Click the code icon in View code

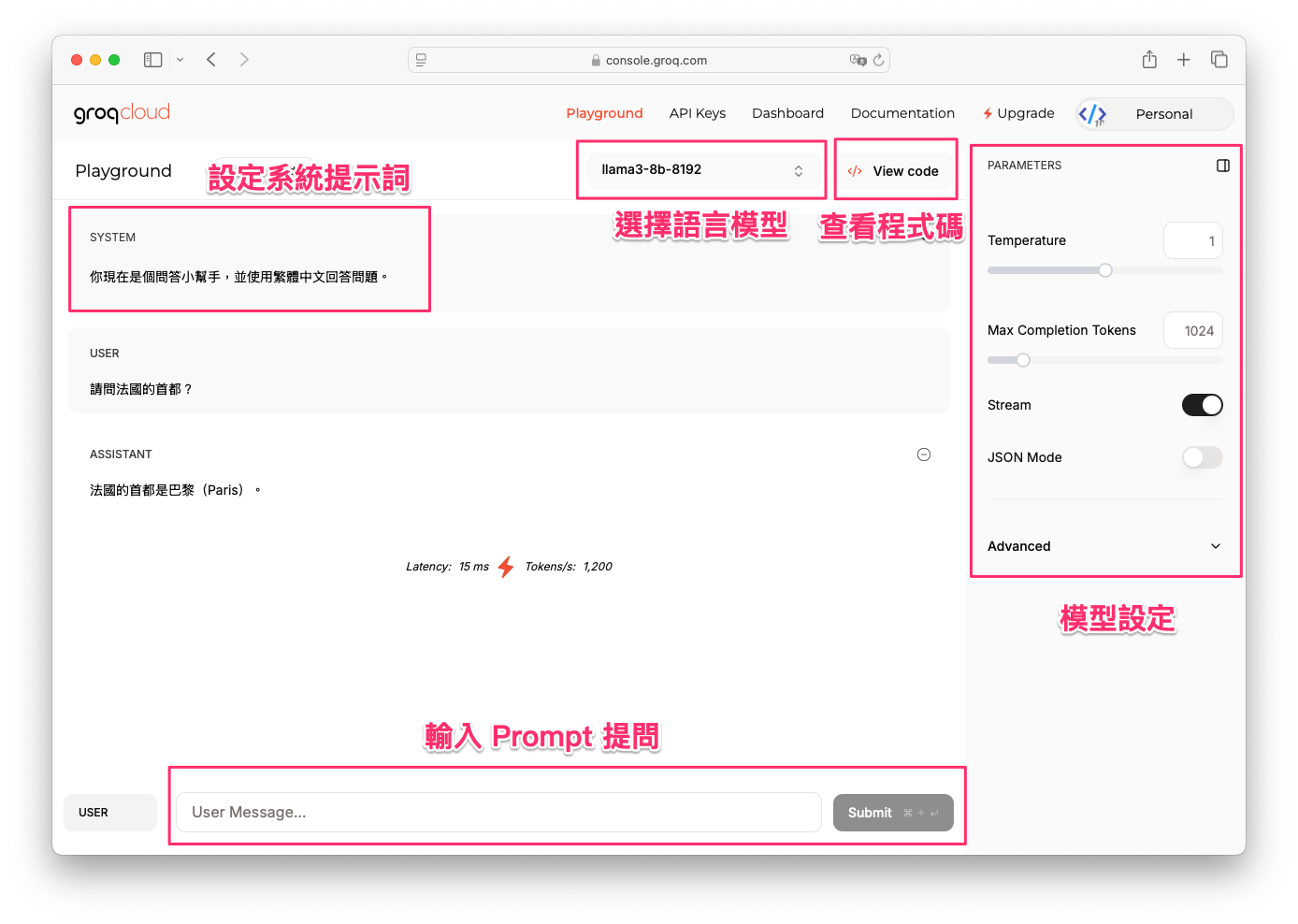click(x=855, y=171)
